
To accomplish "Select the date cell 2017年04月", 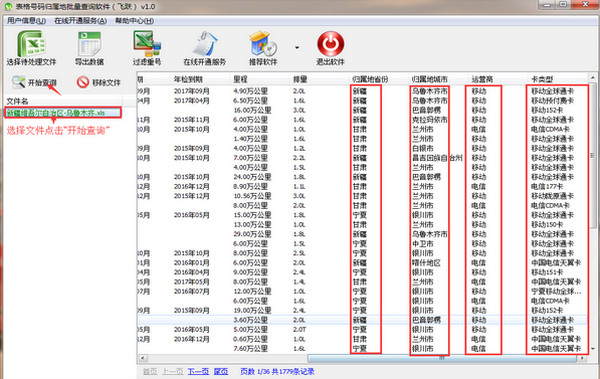I will [192, 101].
